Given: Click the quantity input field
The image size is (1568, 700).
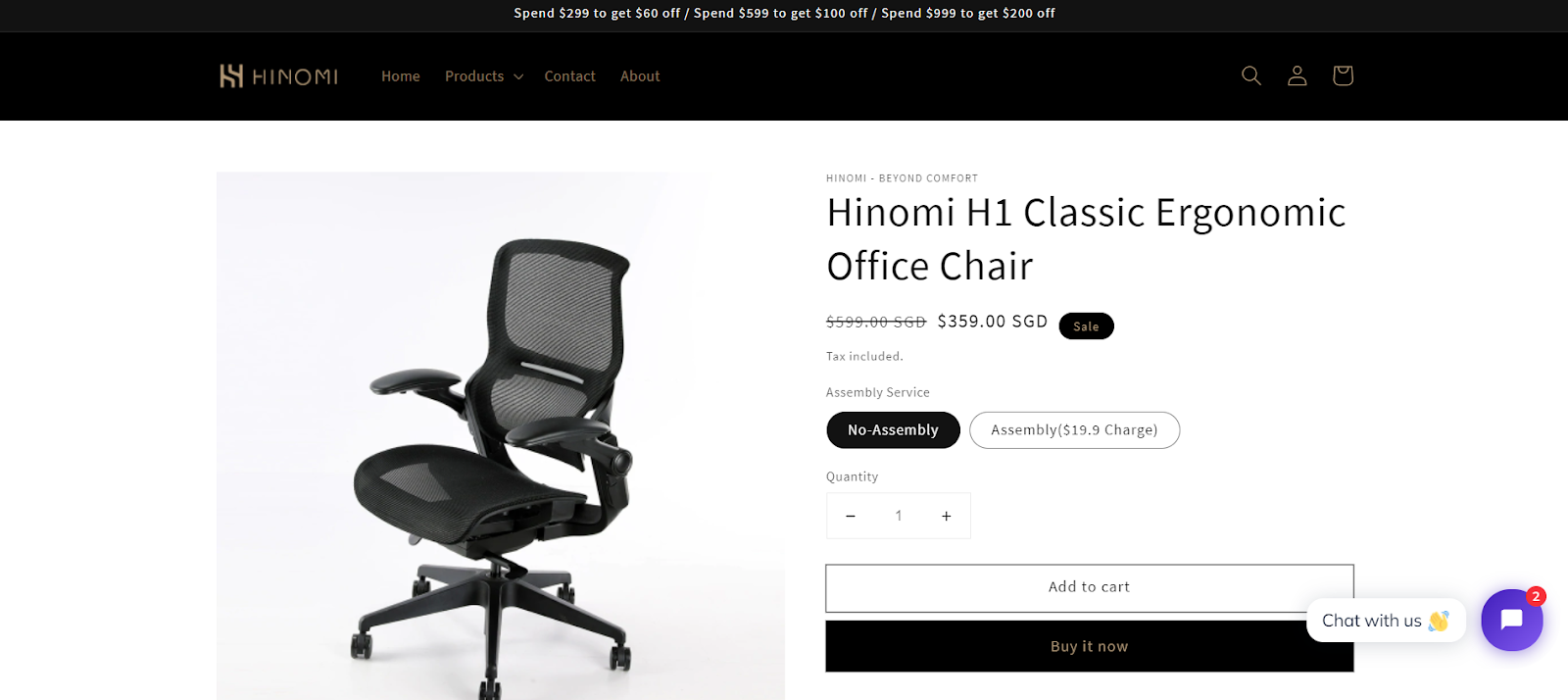Looking at the screenshot, I should click(x=899, y=516).
